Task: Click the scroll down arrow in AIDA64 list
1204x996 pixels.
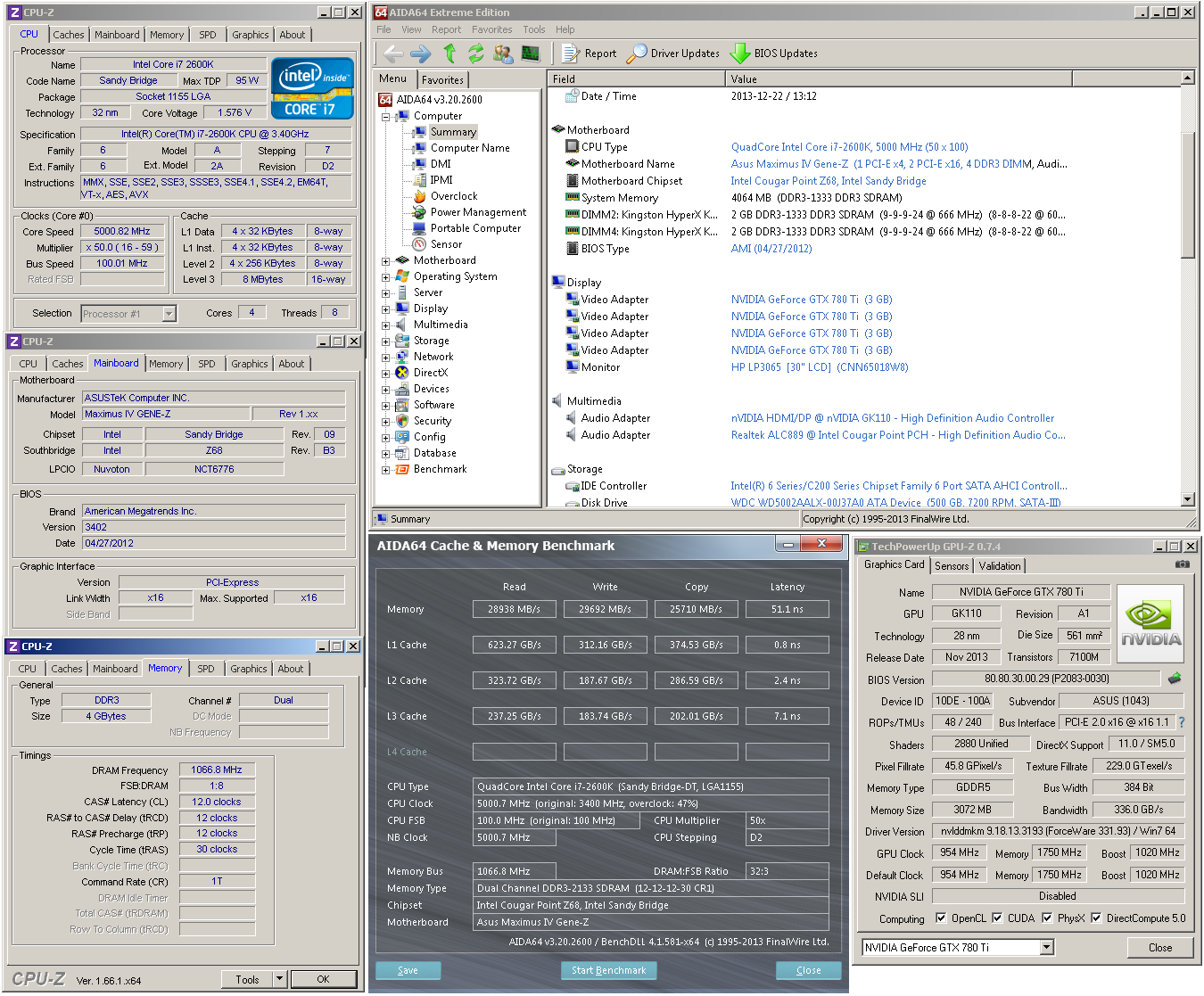Action: tap(1187, 500)
